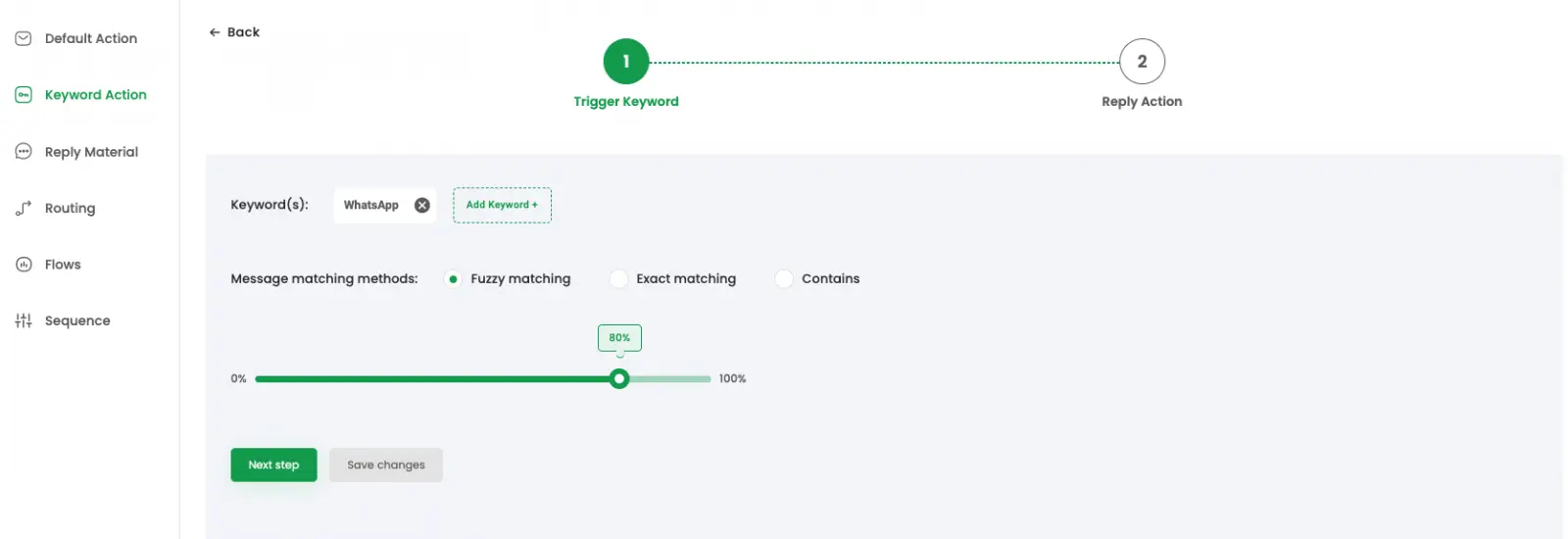Click the Reply Material chat bubble icon
This screenshot has height=539, width=1568.
click(24, 152)
